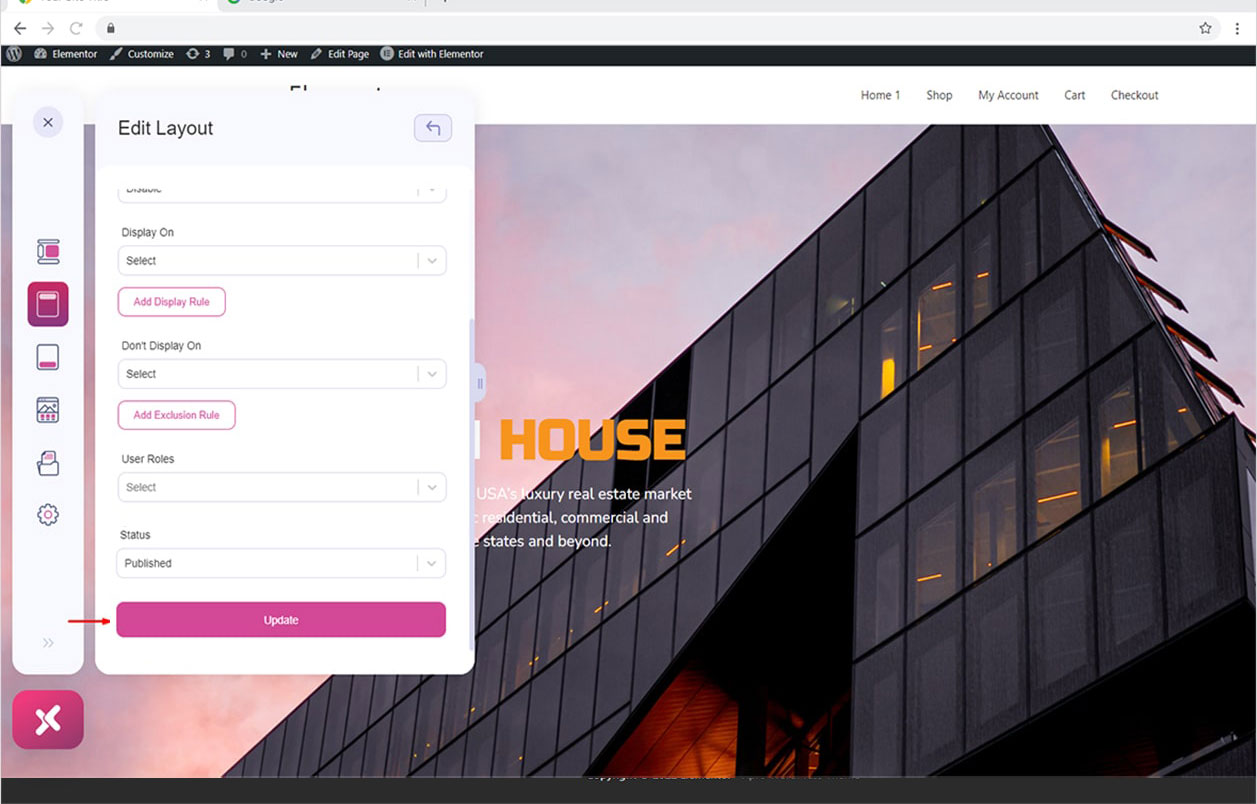1257x804 pixels.
Task: Click the orange HOUSE heading text
Action: 592,440
